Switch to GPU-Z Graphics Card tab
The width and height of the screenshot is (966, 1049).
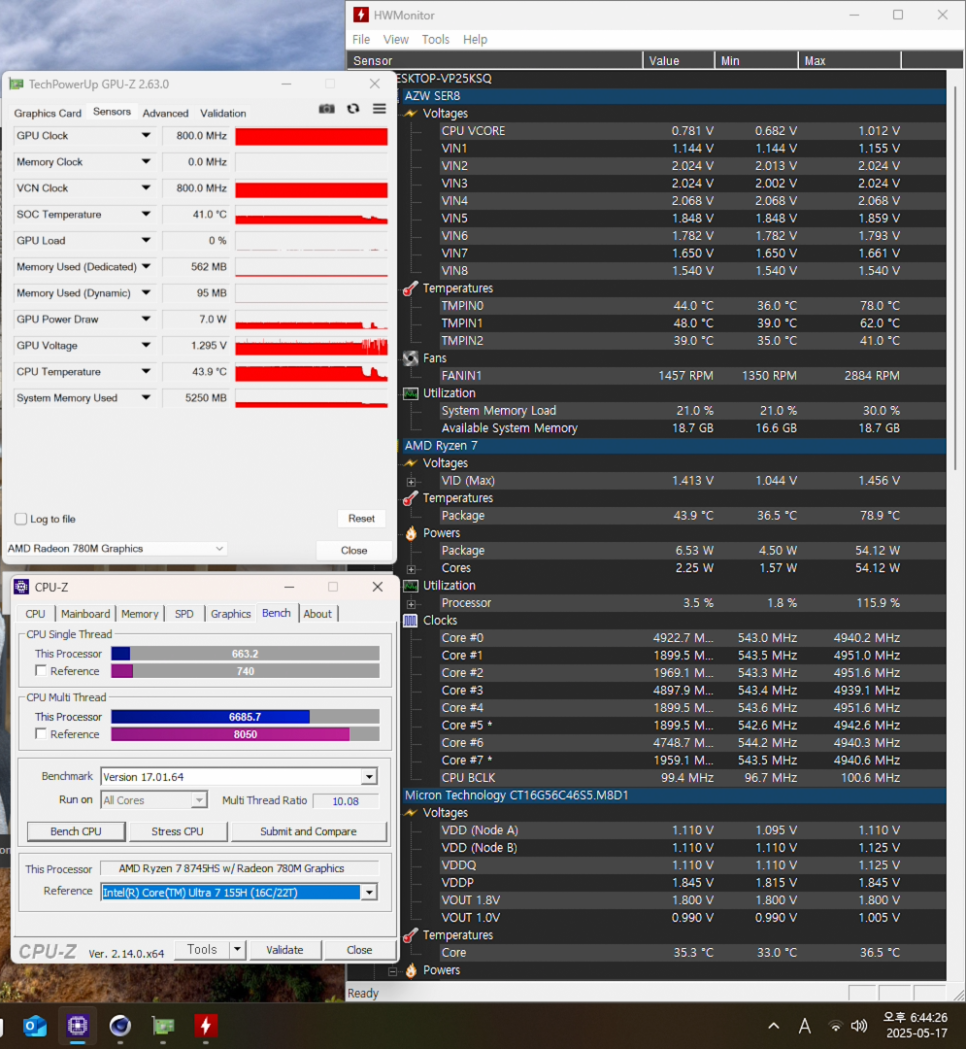click(x=47, y=113)
